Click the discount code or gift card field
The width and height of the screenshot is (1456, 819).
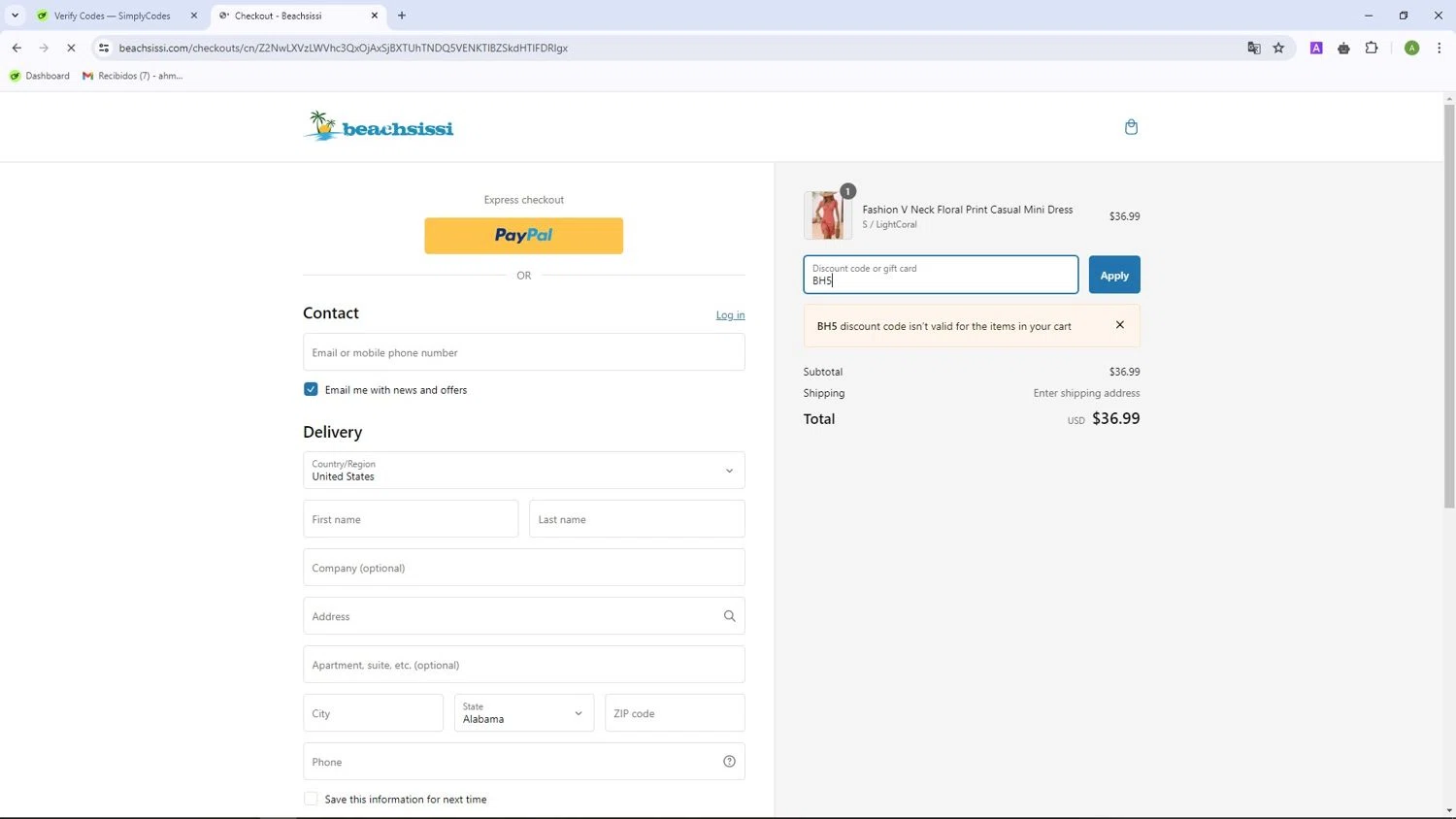click(941, 275)
